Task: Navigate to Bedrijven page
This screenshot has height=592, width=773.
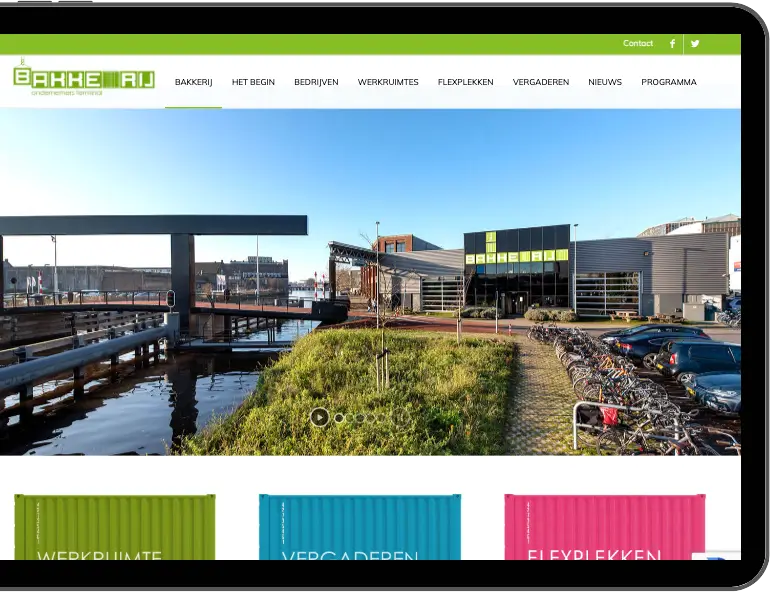Action: click(316, 82)
